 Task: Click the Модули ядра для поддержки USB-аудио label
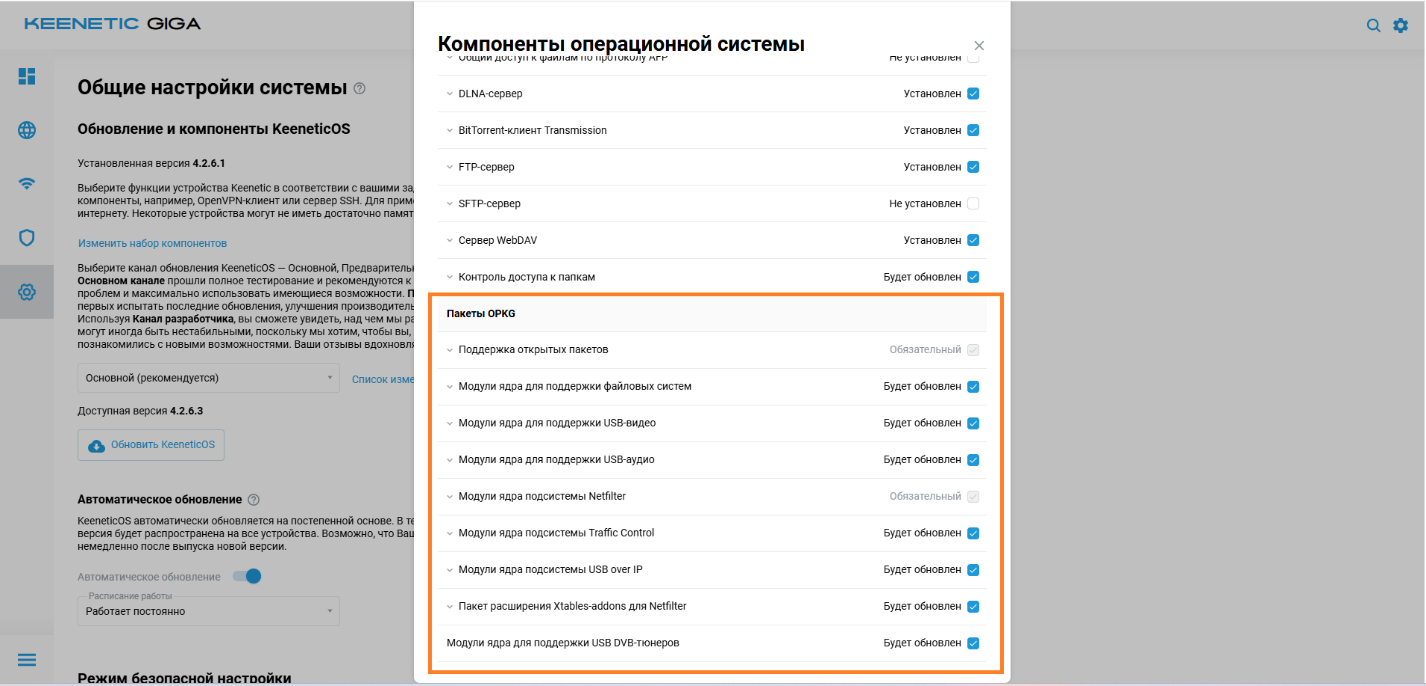pyautogui.click(x=556, y=460)
